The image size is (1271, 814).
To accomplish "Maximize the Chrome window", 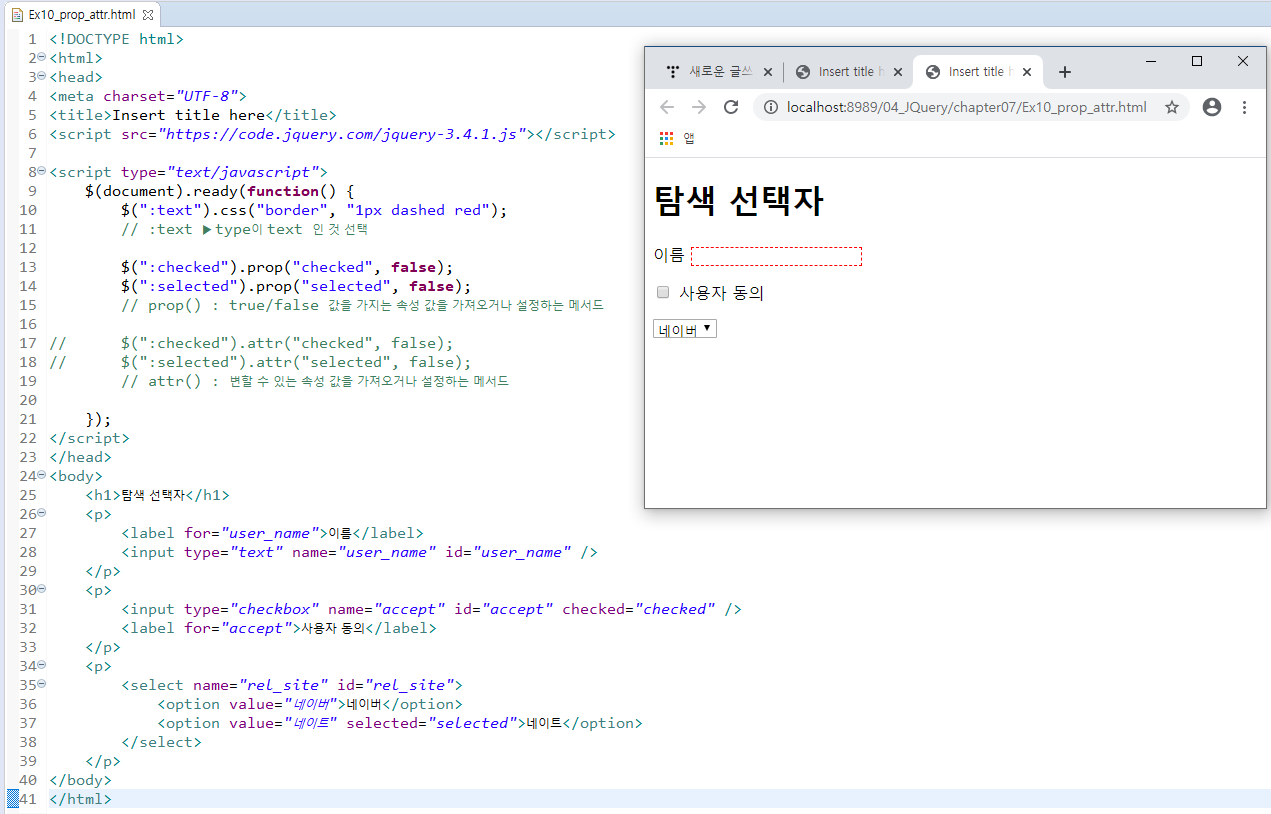I will [x=1197, y=61].
